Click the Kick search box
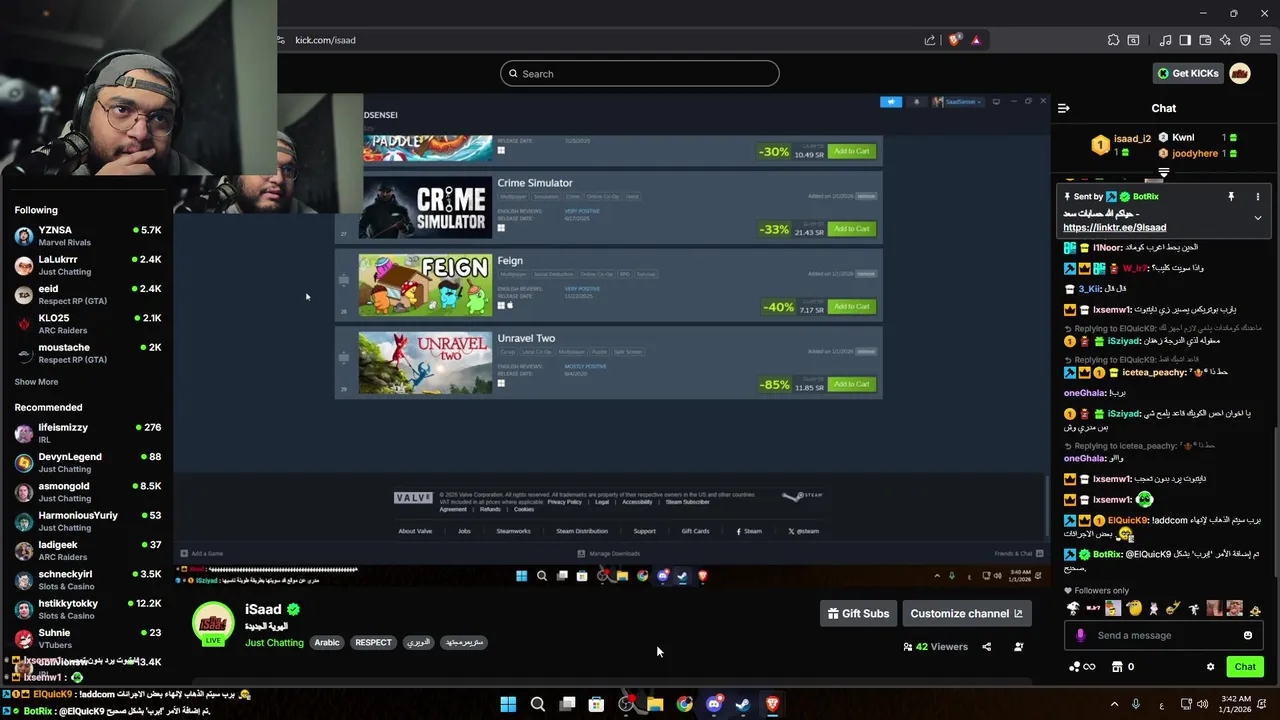Viewport: 1280px width, 720px height. (x=640, y=73)
